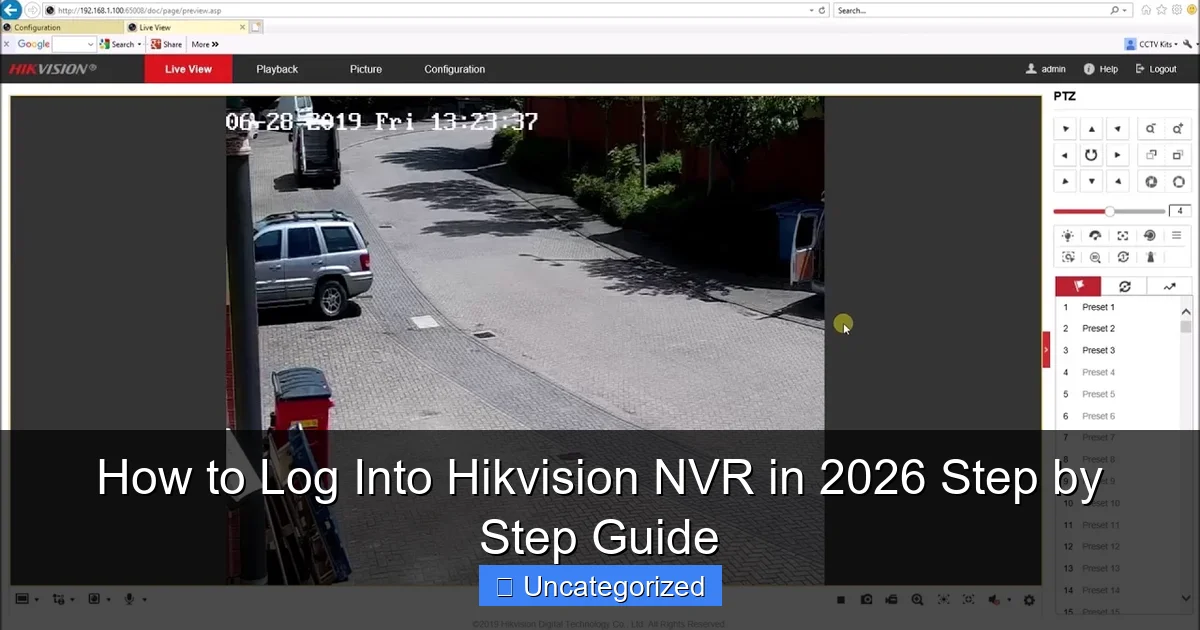1200x630 pixels.
Task: Select Preset 3 in the preset list
Action: [x=1098, y=350]
